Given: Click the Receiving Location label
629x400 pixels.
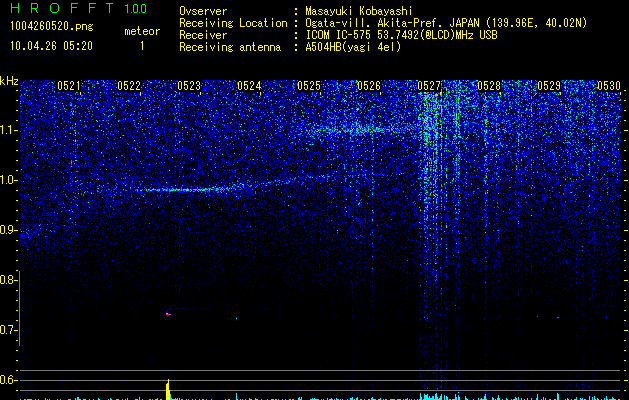Looking at the screenshot, I should tap(233, 23).
